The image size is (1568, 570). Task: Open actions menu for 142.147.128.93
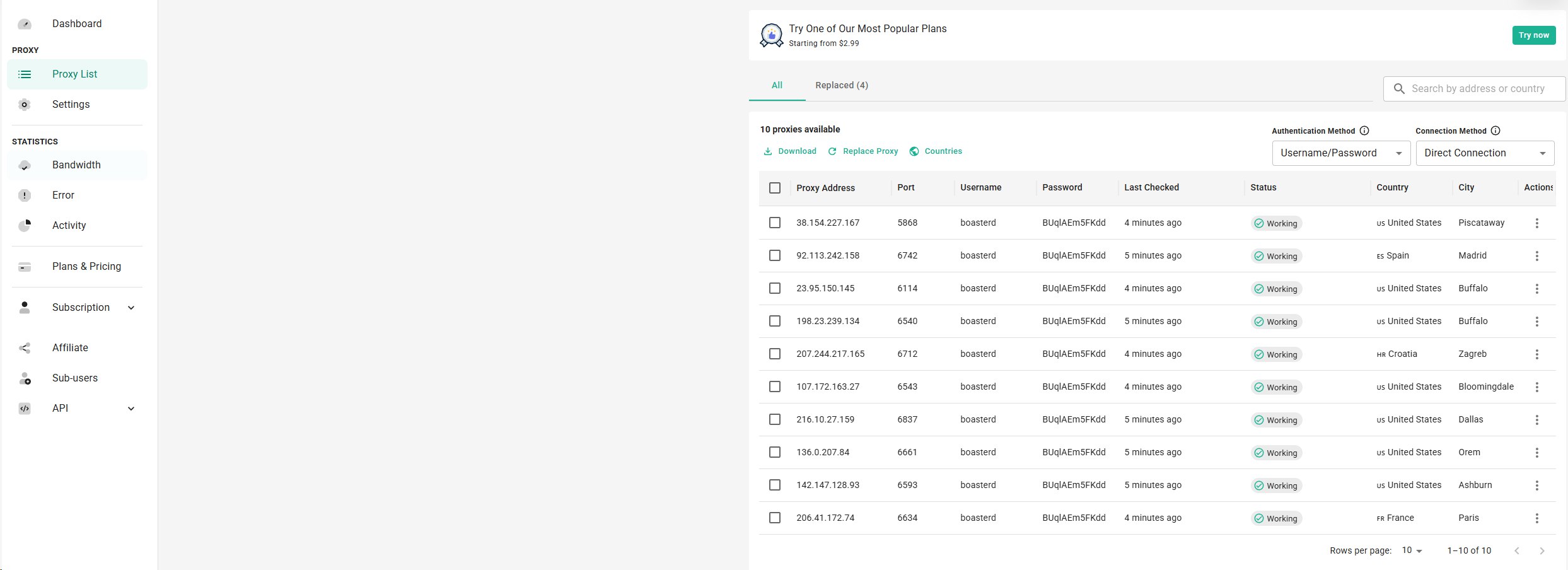1537,486
